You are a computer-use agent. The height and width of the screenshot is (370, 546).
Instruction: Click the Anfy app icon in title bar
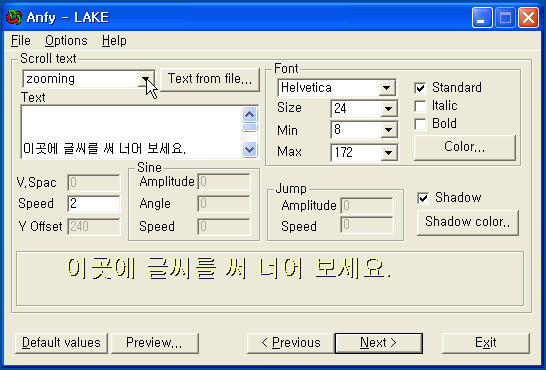pos(14,17)
